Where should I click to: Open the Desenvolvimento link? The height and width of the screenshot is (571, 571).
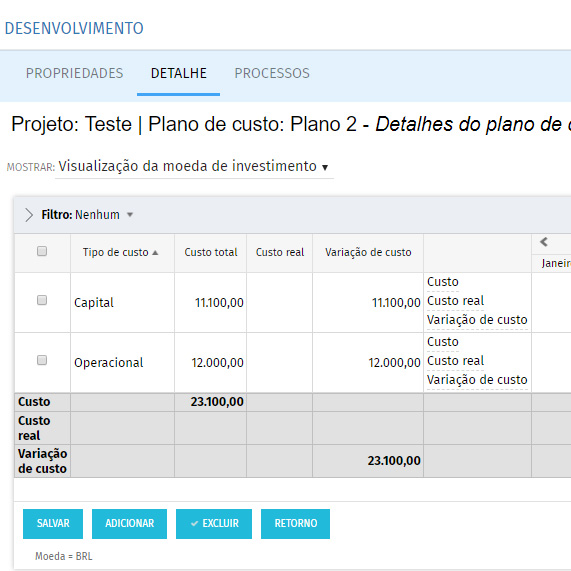(x=74, y=28)
